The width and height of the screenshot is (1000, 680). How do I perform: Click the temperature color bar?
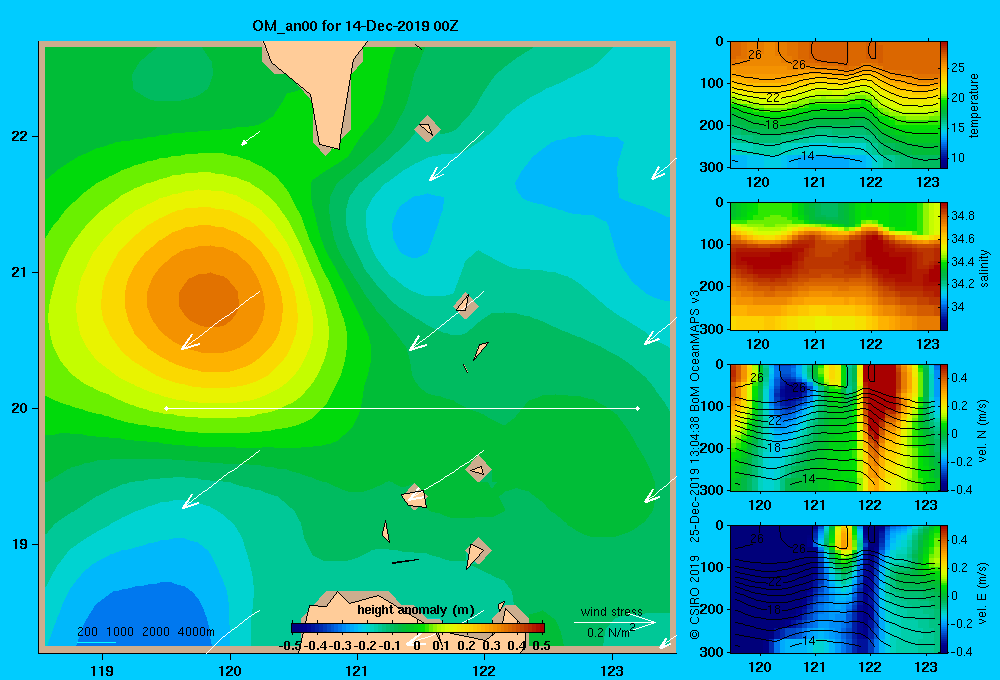(944, 105)
